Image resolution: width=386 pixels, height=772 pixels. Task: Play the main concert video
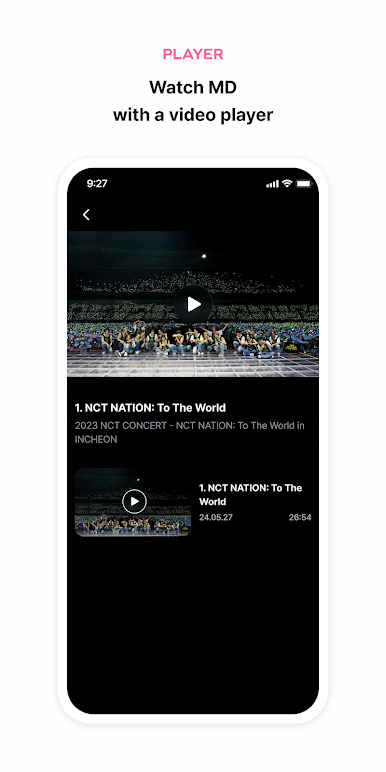point(193,304)
